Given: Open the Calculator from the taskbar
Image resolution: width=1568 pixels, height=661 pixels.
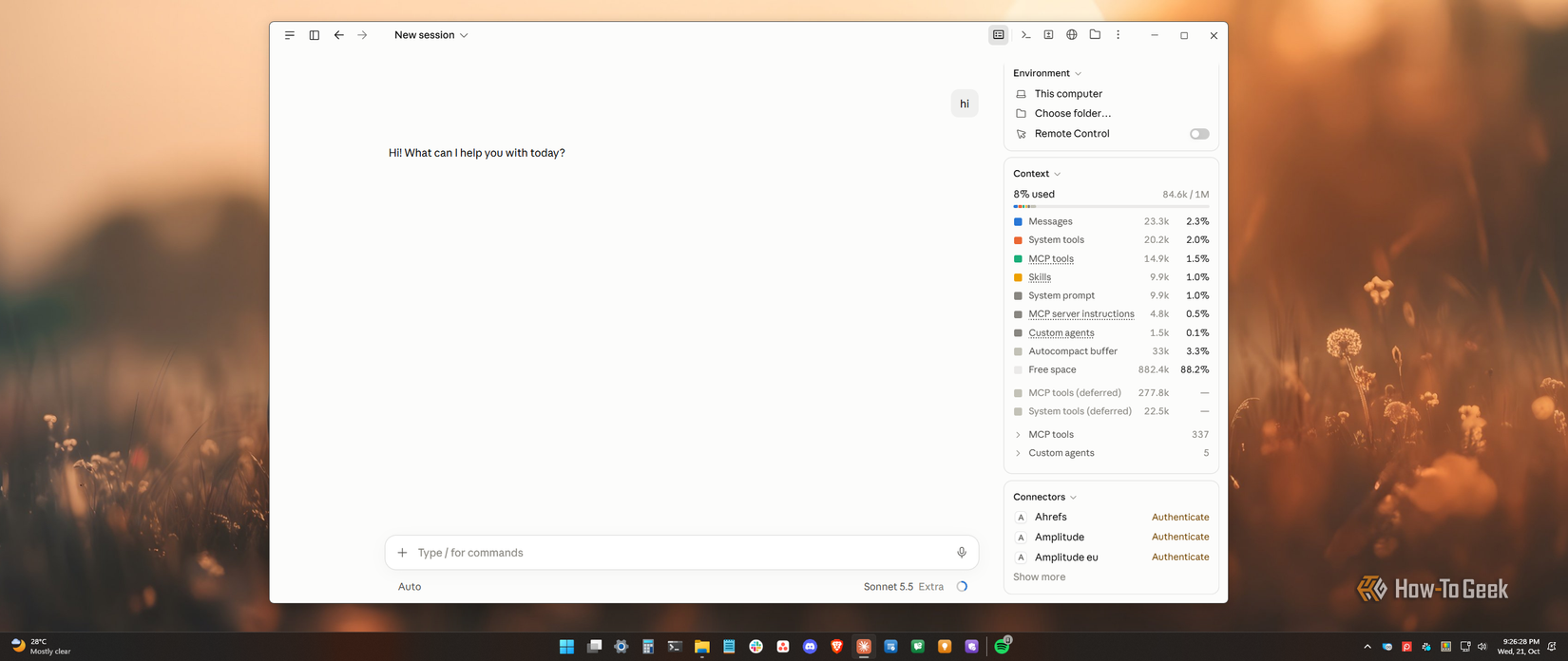Looking at the screenshot, I should pyautogui.click(x=648, y=647).
